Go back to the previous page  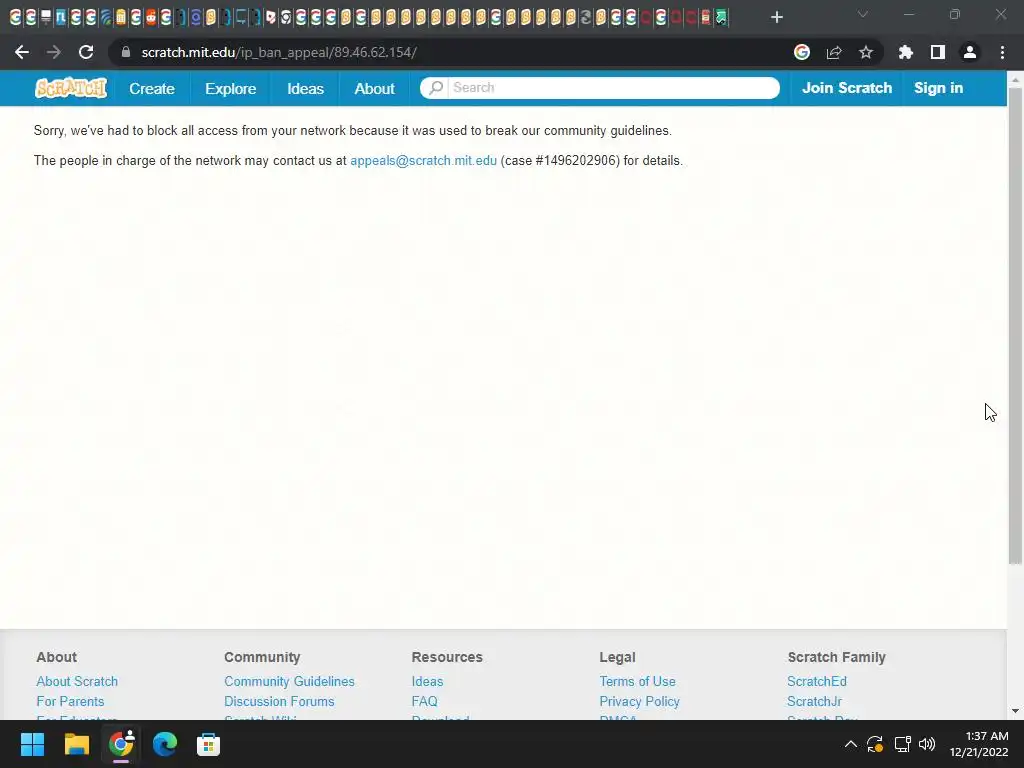[x=22, y=52]
